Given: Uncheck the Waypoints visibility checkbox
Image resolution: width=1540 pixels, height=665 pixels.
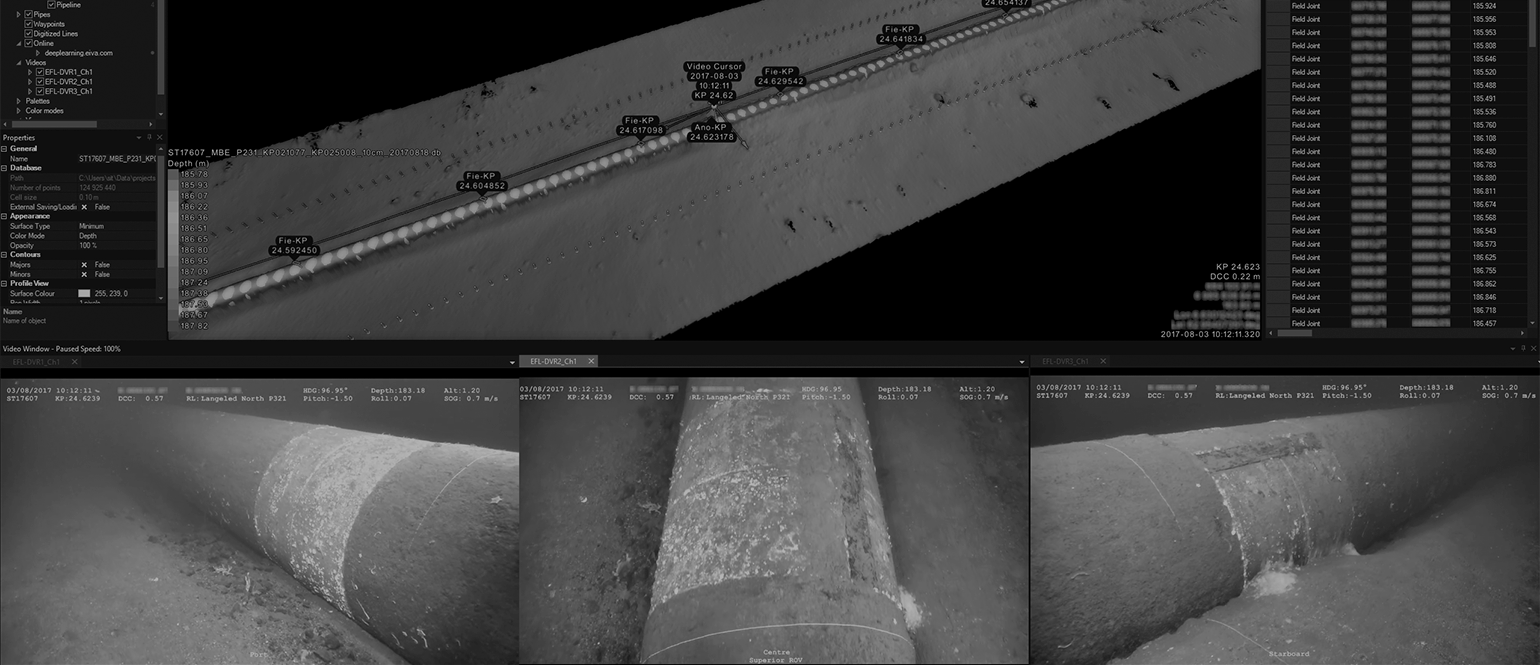Looking at the screenshot, I should [29, 24].
